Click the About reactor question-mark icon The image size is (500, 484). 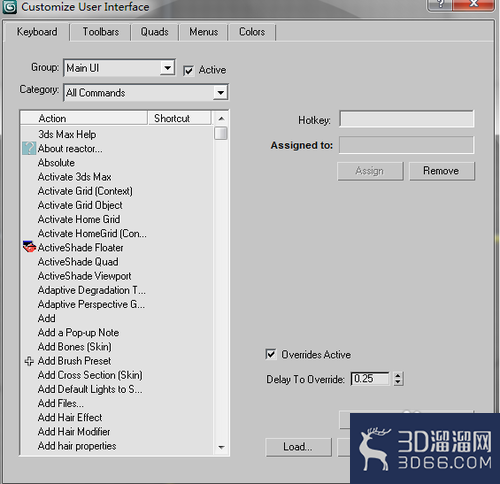pos(29,148)
